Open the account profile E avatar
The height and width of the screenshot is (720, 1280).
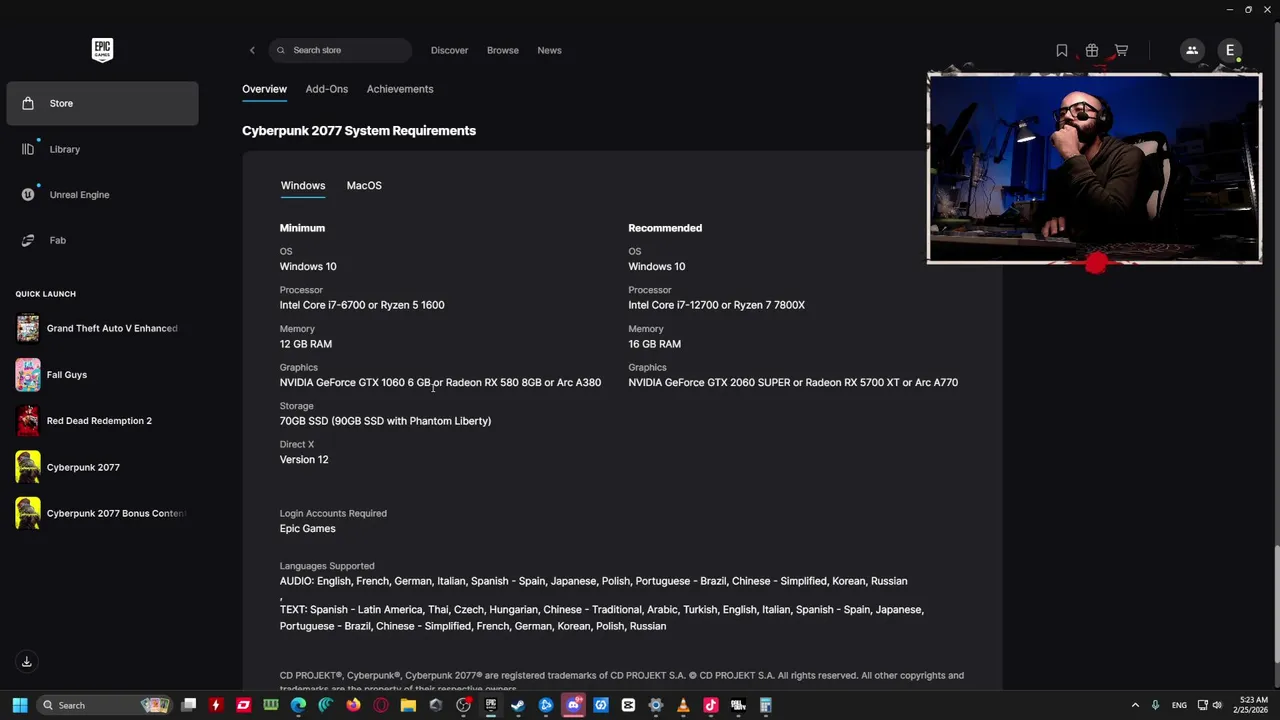click(x=1230, y=50)
